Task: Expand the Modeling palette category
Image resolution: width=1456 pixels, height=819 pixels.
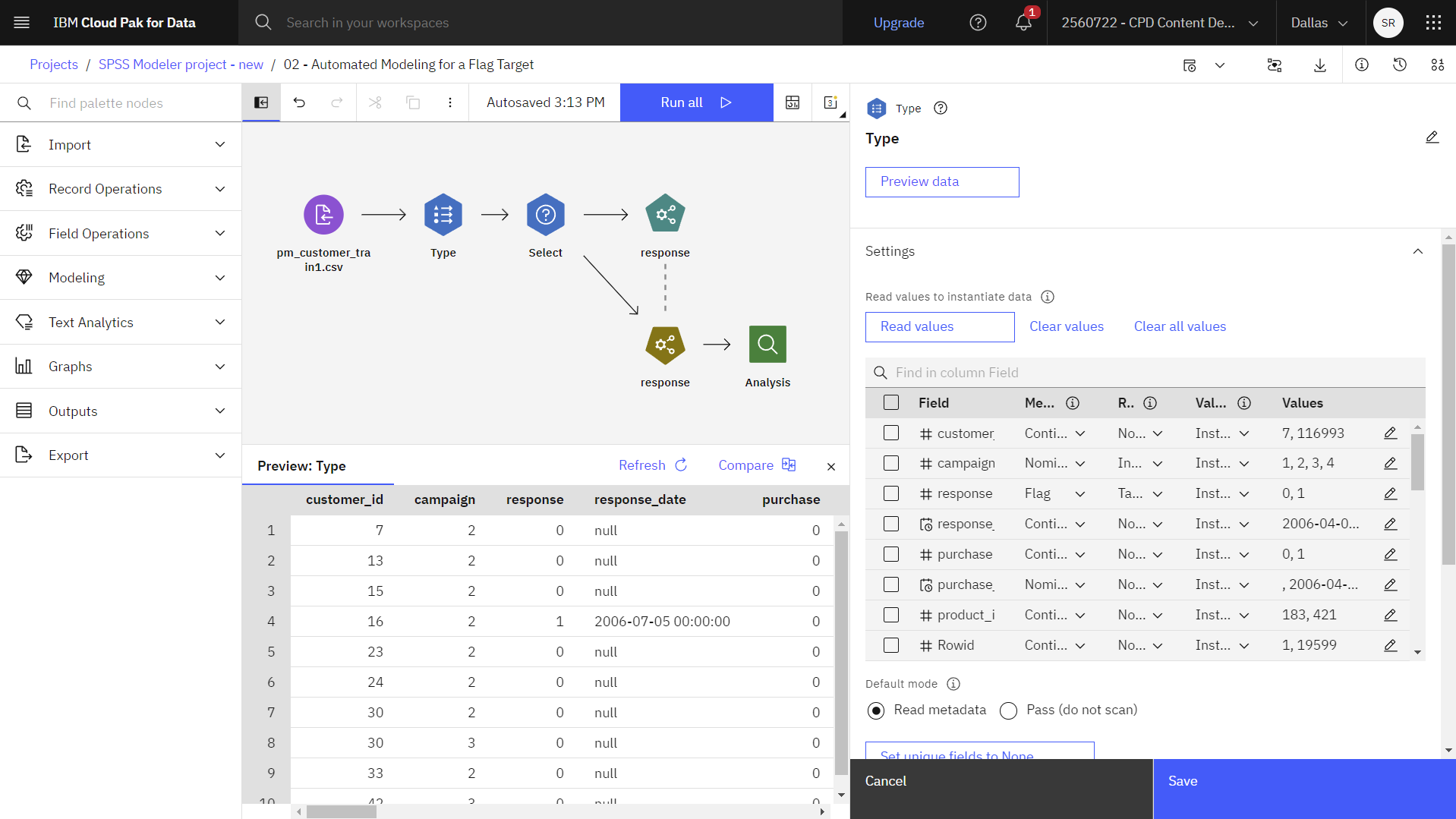Action: 121,278
